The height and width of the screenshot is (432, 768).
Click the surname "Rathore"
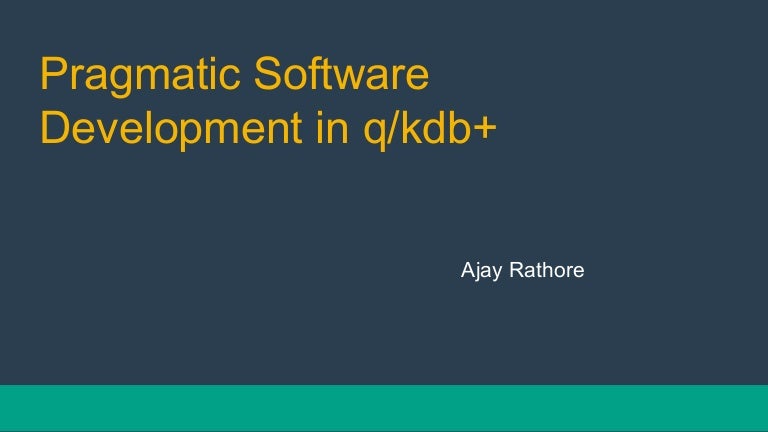coord(546,271)
